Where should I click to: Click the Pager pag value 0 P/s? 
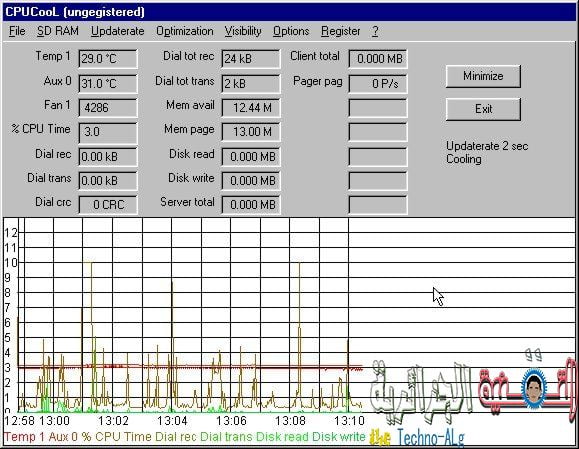point(378,83)
